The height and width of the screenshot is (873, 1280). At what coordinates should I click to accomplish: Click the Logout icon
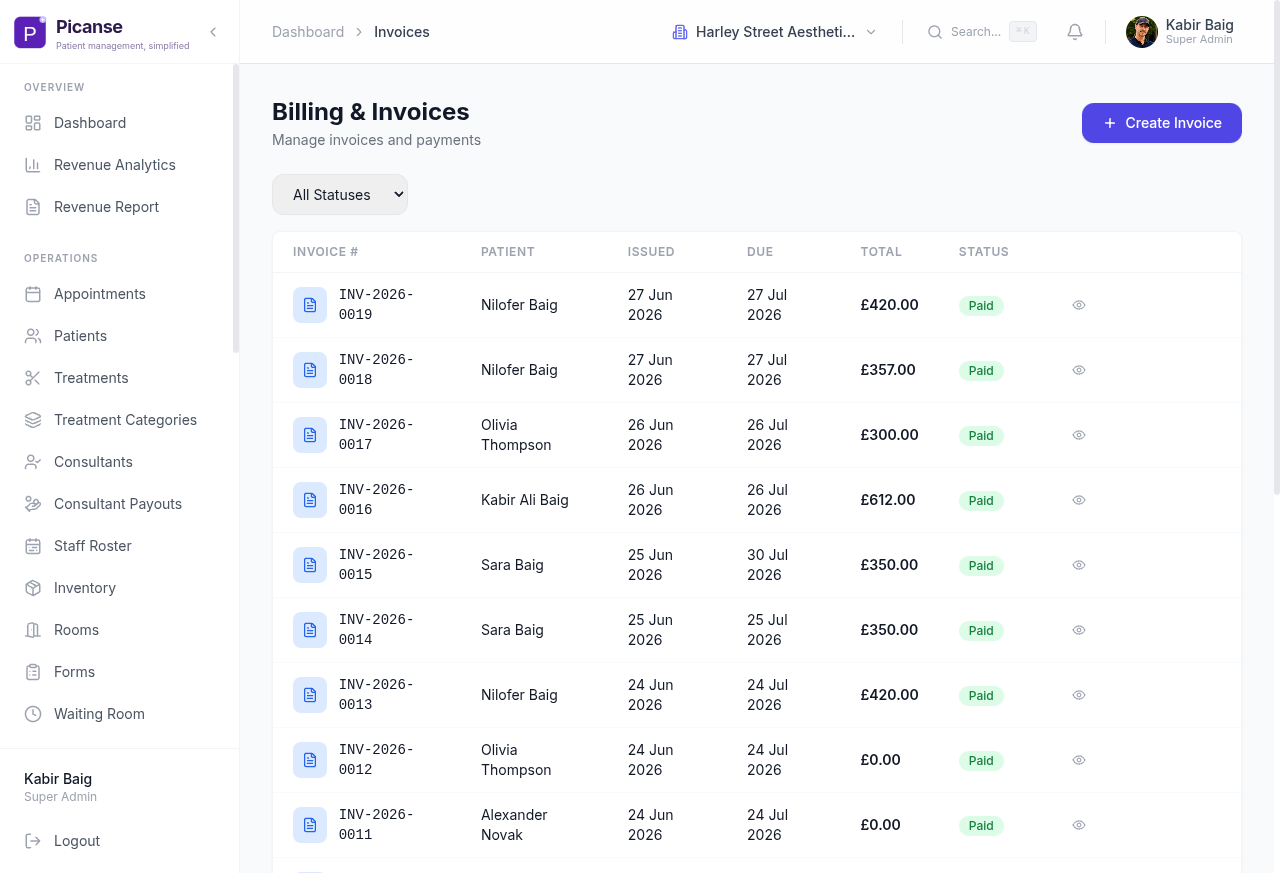(x=33, y=841)
